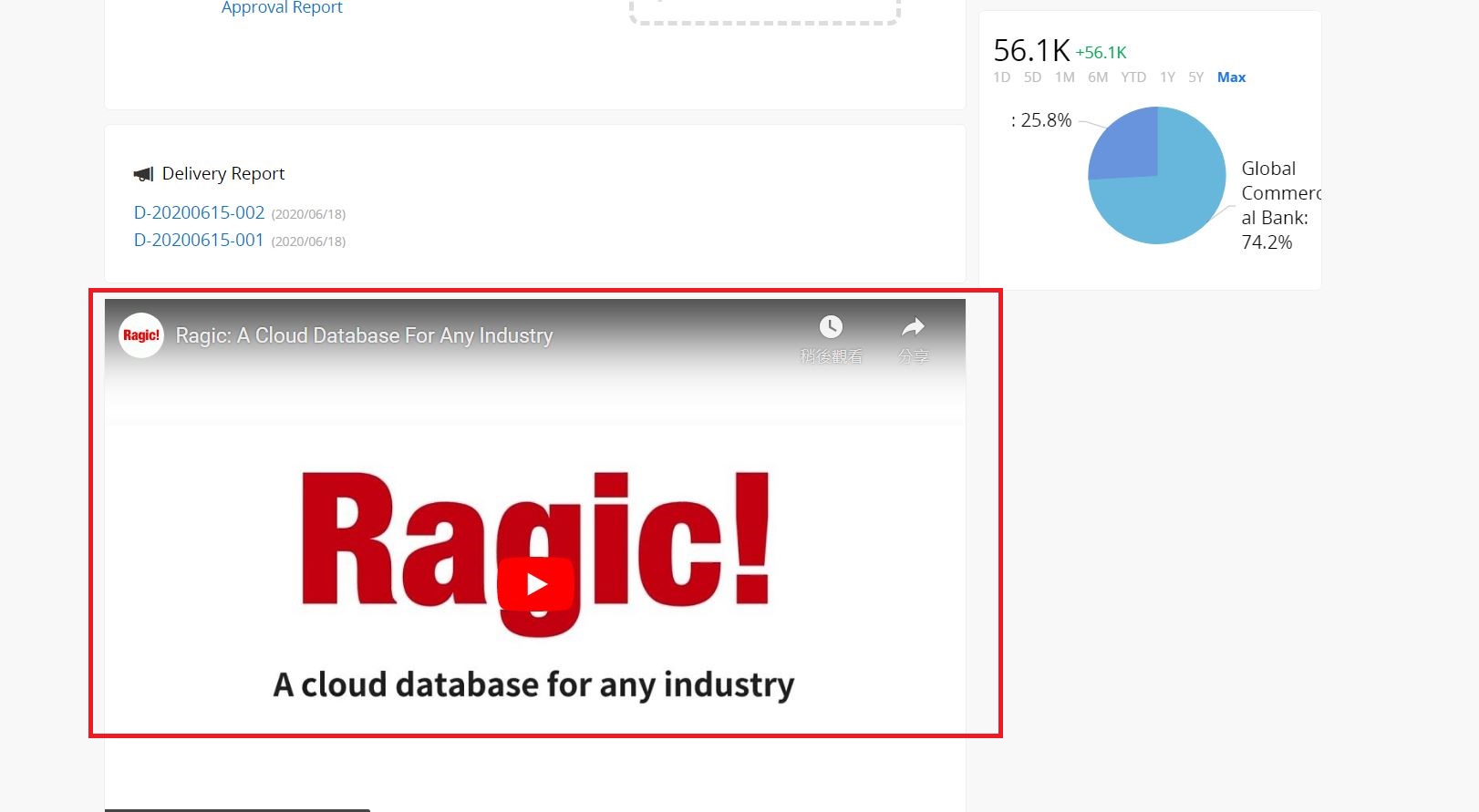
Task: Click the Global Commercial Bank: 74.2% label
Action: pos(1280,205)
